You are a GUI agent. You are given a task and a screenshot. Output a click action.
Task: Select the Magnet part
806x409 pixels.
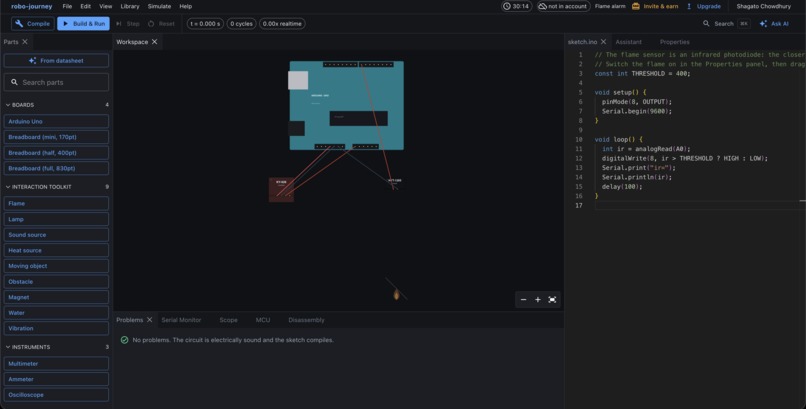[56, 298]
